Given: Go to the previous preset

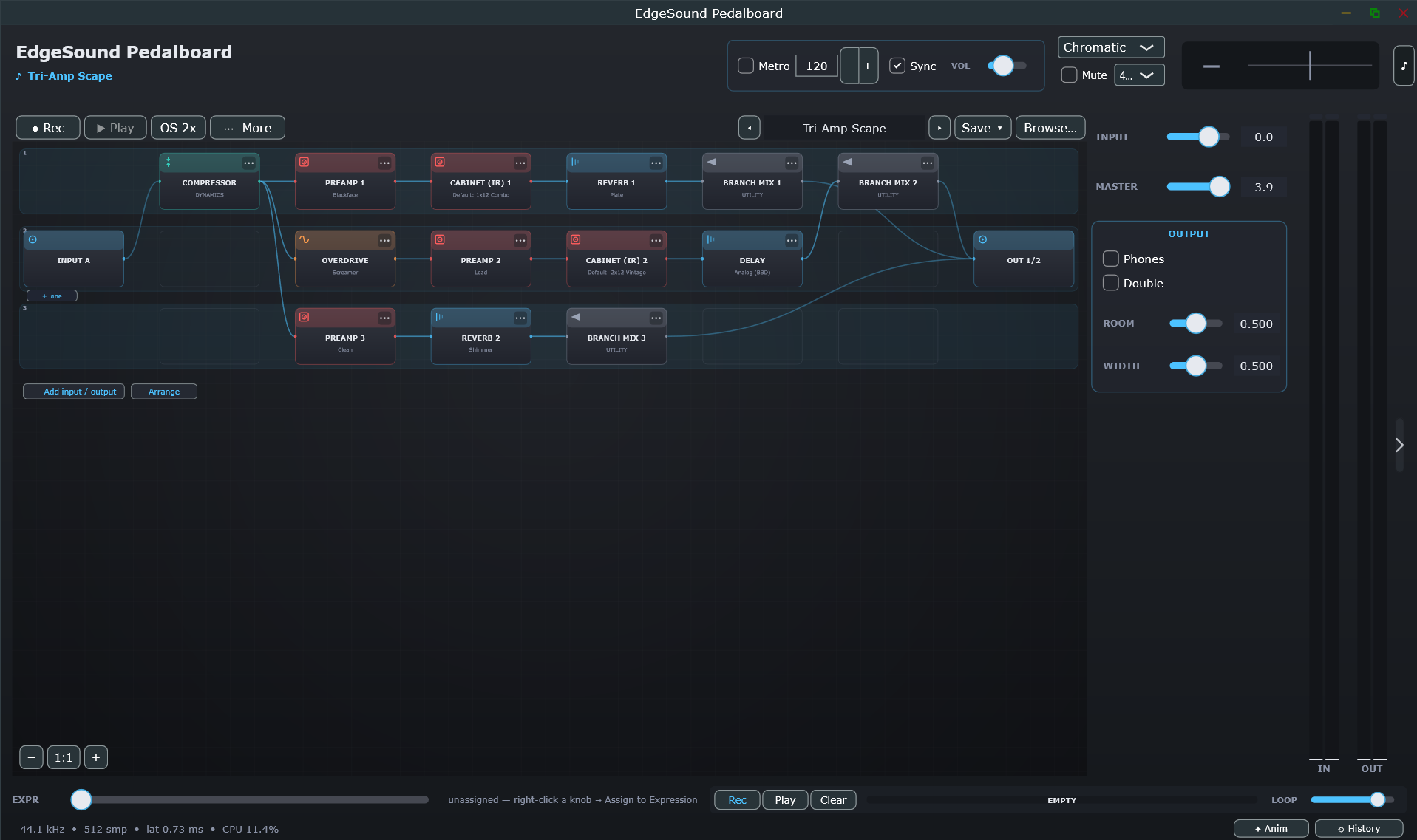Looking at the screenshot, I should 750,128.
